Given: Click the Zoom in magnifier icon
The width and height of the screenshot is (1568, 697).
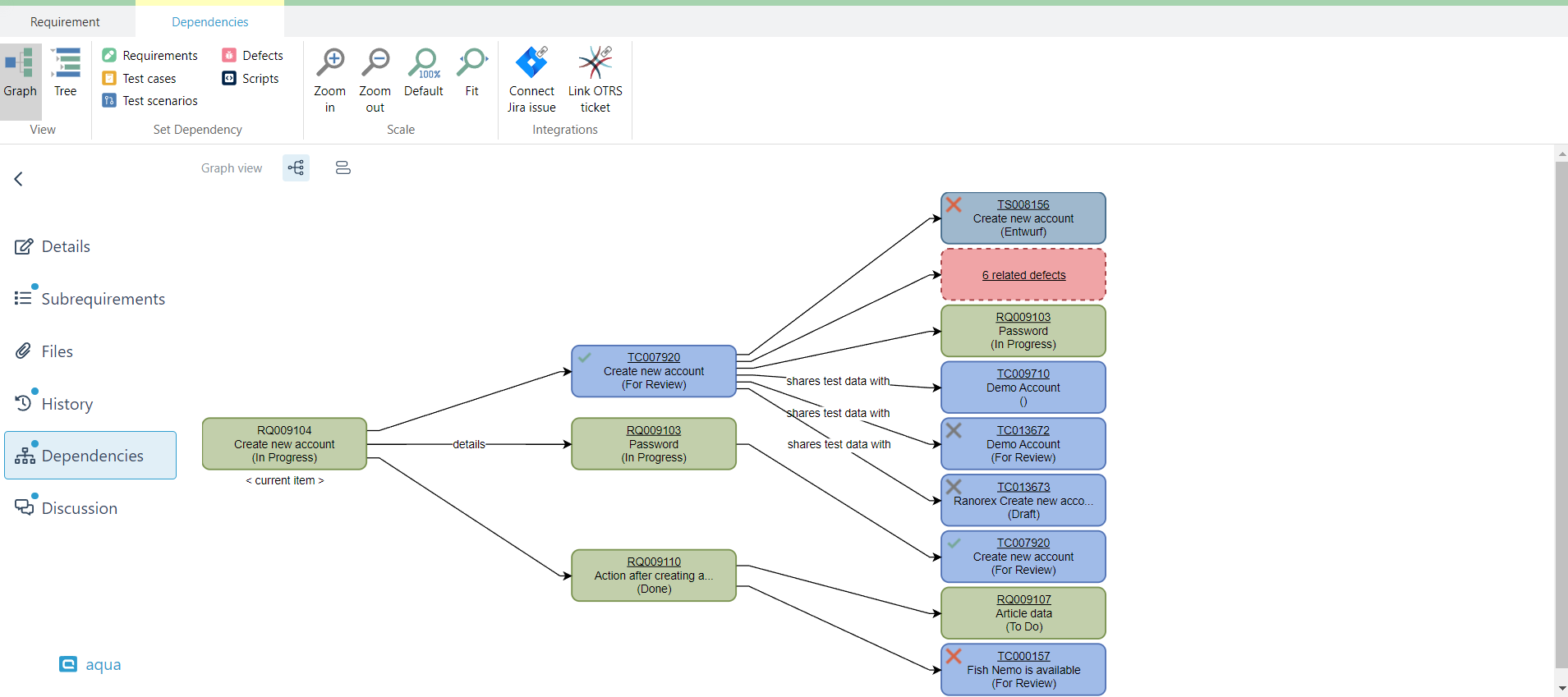Looking at the screenshot, I should tap(330, 63).
